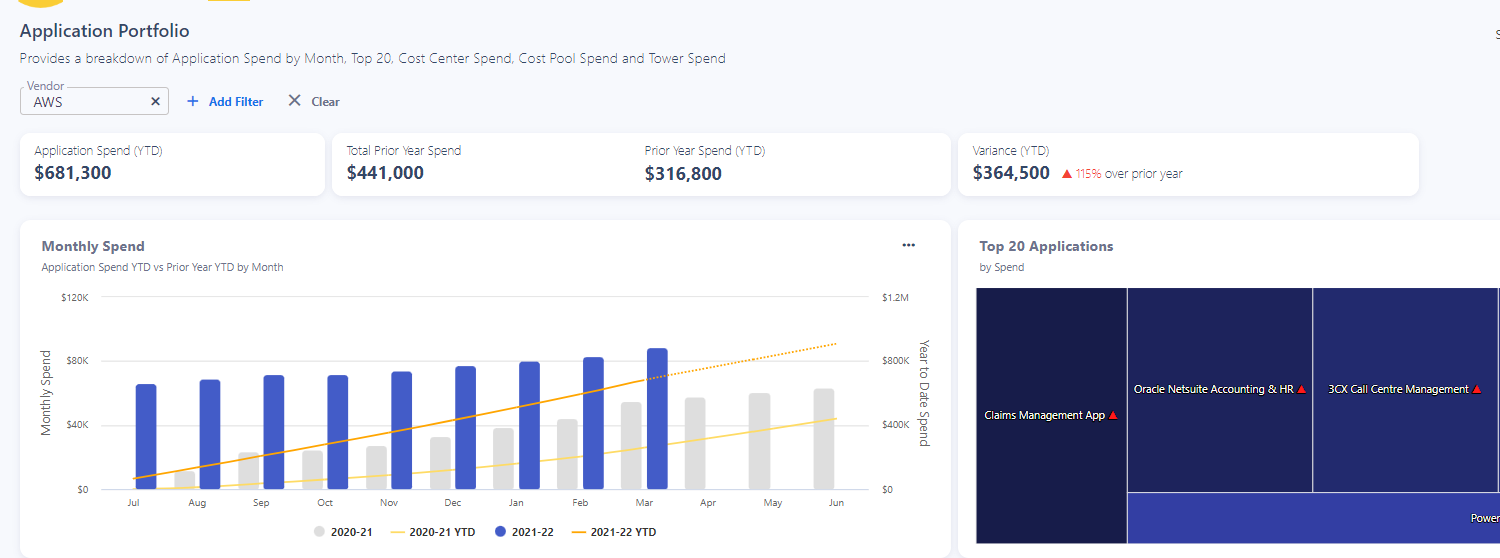Toggle the 2021-22 legend series
1500x558 pixels.
(525, 532)
